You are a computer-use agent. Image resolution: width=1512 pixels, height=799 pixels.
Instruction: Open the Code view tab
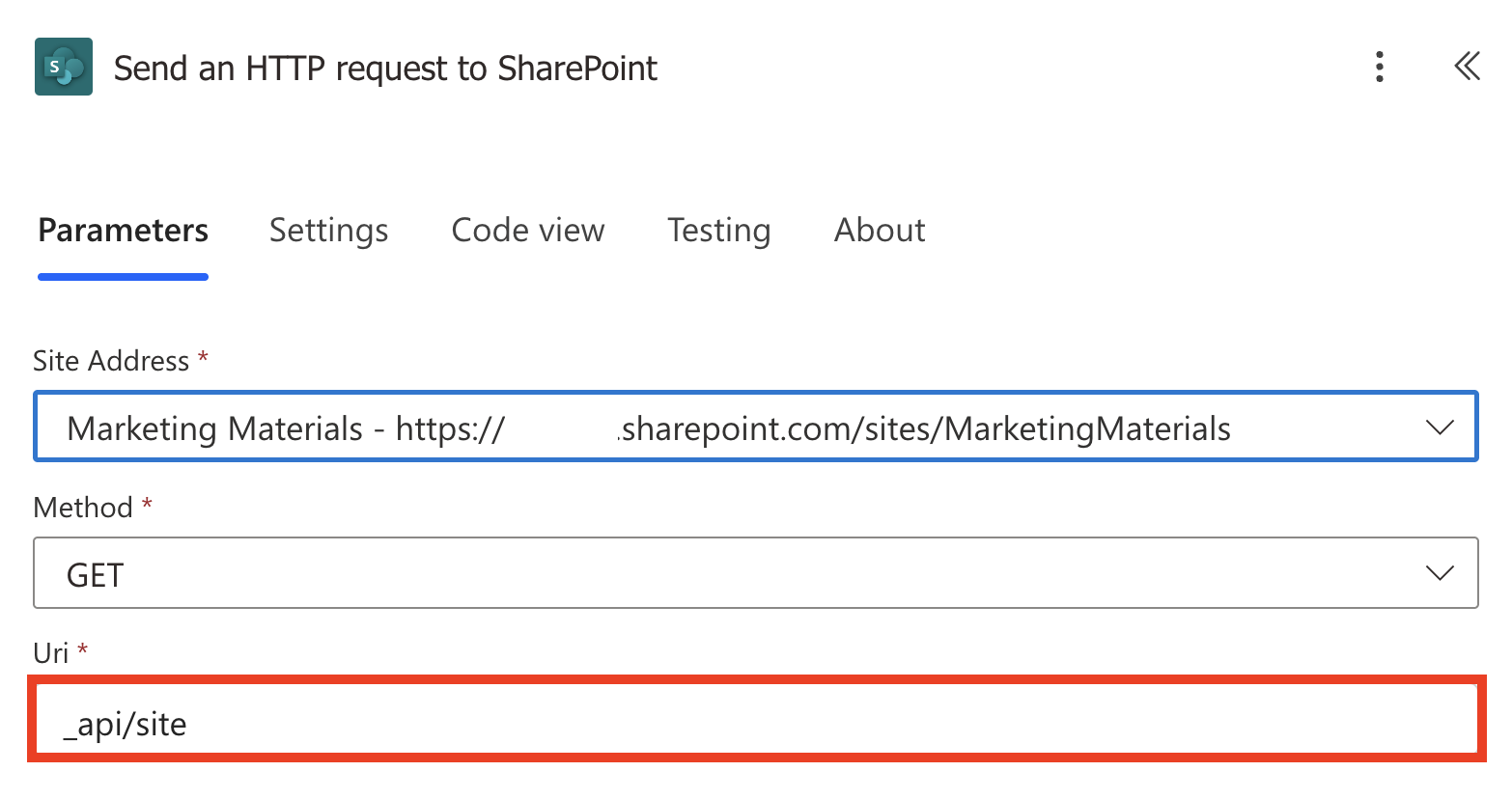click(x=528, y=231)
